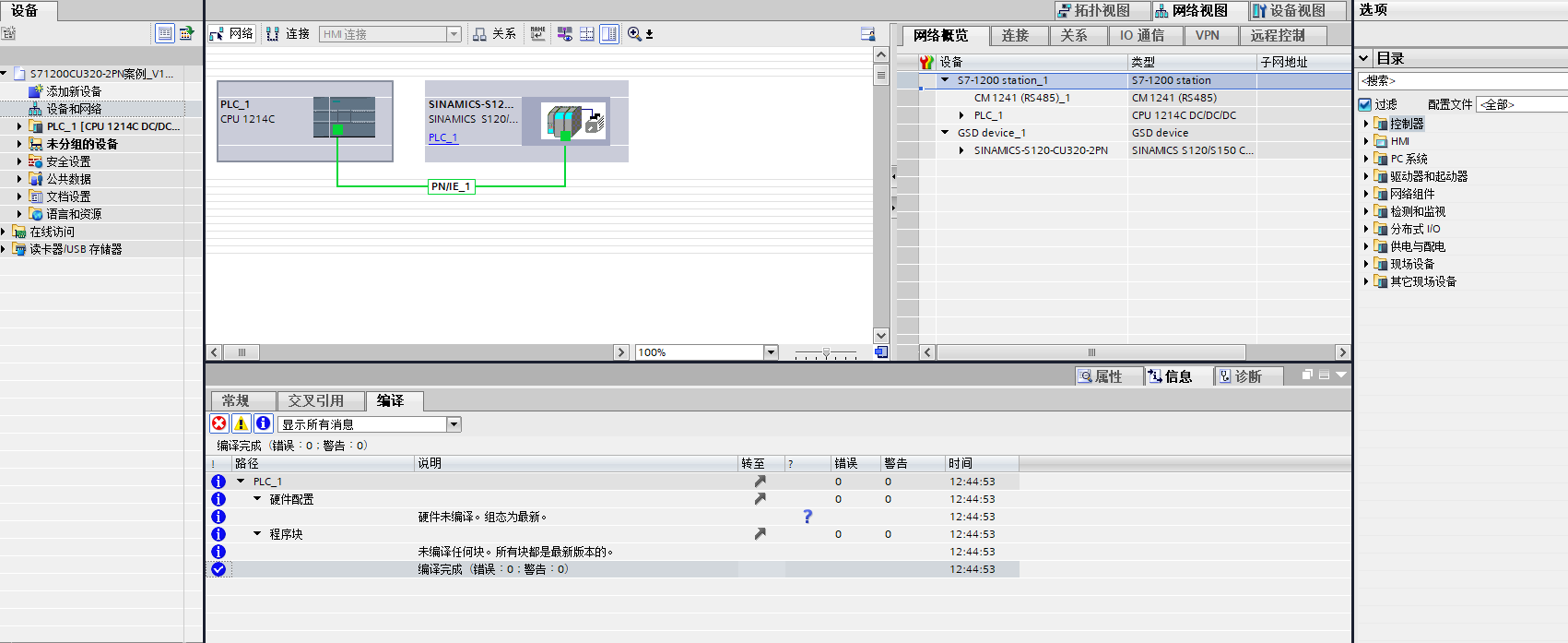Switch to the 设备视图 (Device view) tab
1568x643 pixels.
point(1289,10)
